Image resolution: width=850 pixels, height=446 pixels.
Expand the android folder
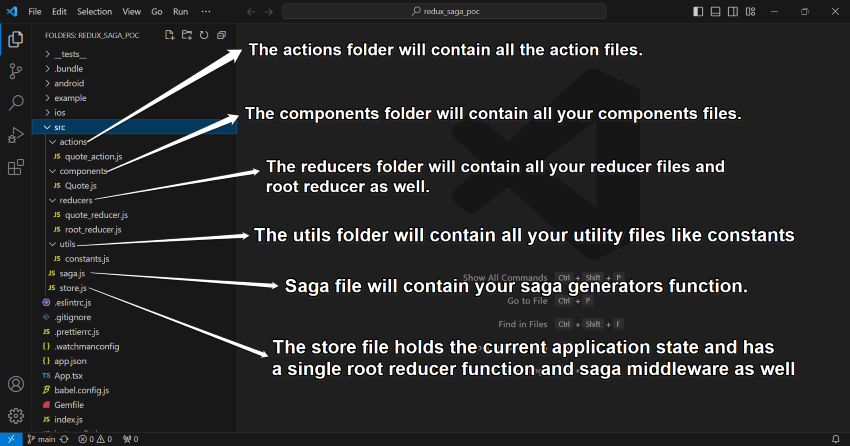coord(69,83)
